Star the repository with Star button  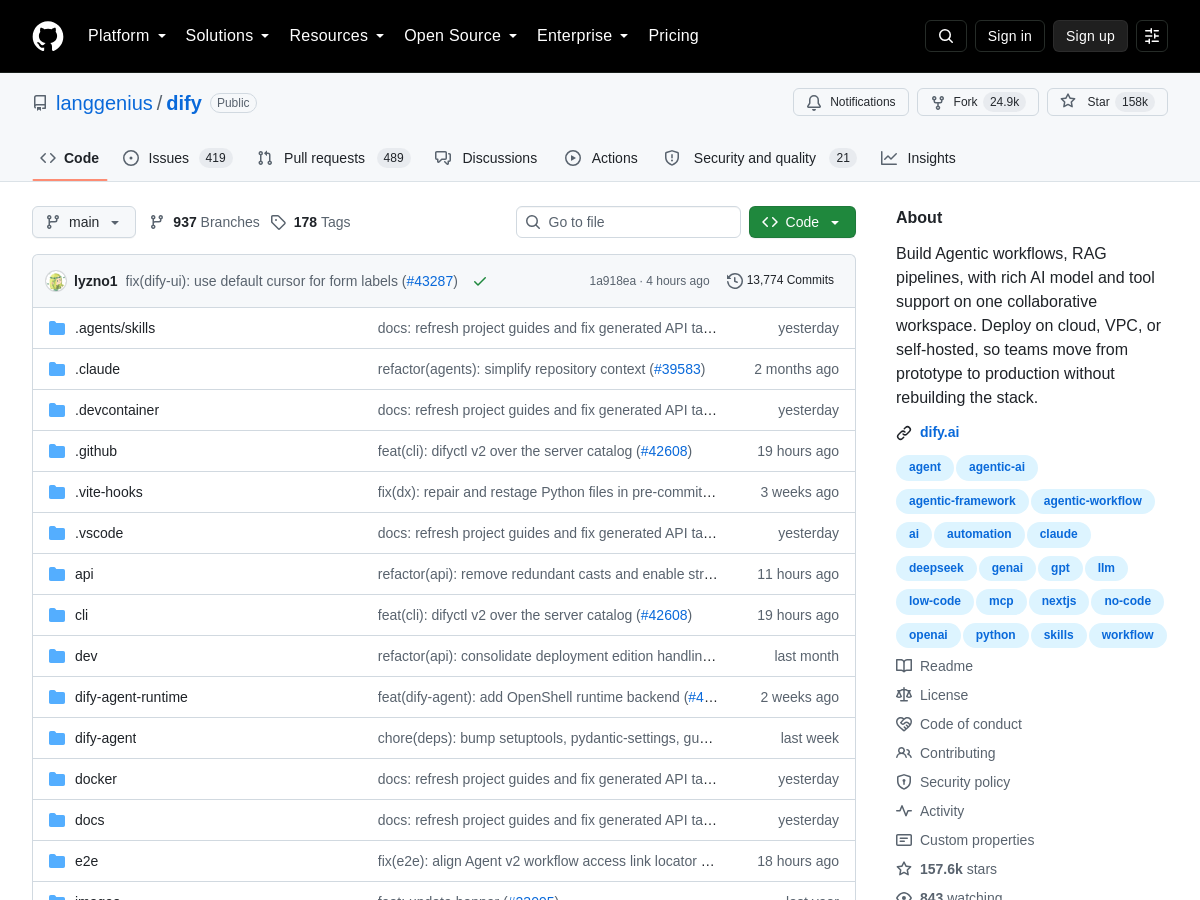(x=1107, y=102)
